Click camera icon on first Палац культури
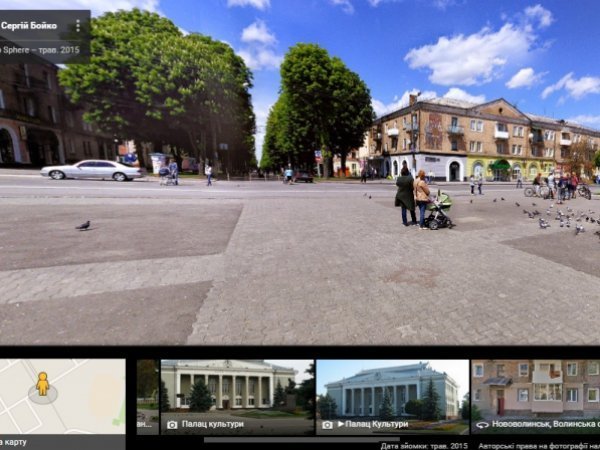The width and height of the screenshot is (600, 450). click(x=171, y=424)
